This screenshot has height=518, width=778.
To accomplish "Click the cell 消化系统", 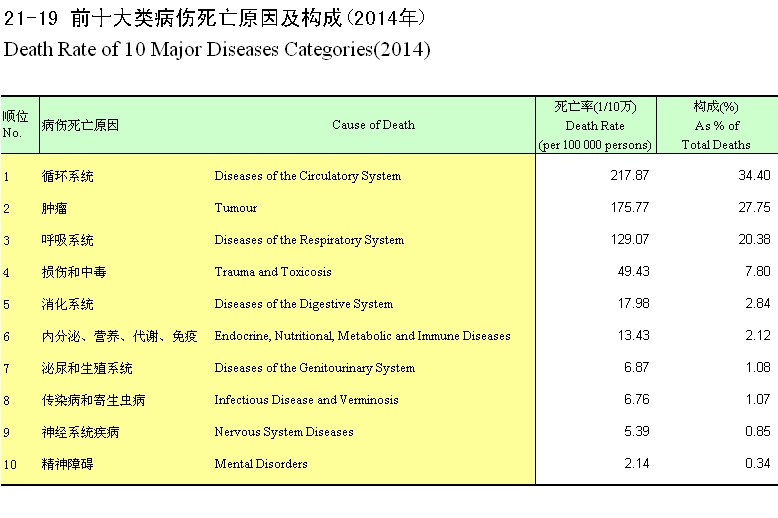I will point(67,304).
